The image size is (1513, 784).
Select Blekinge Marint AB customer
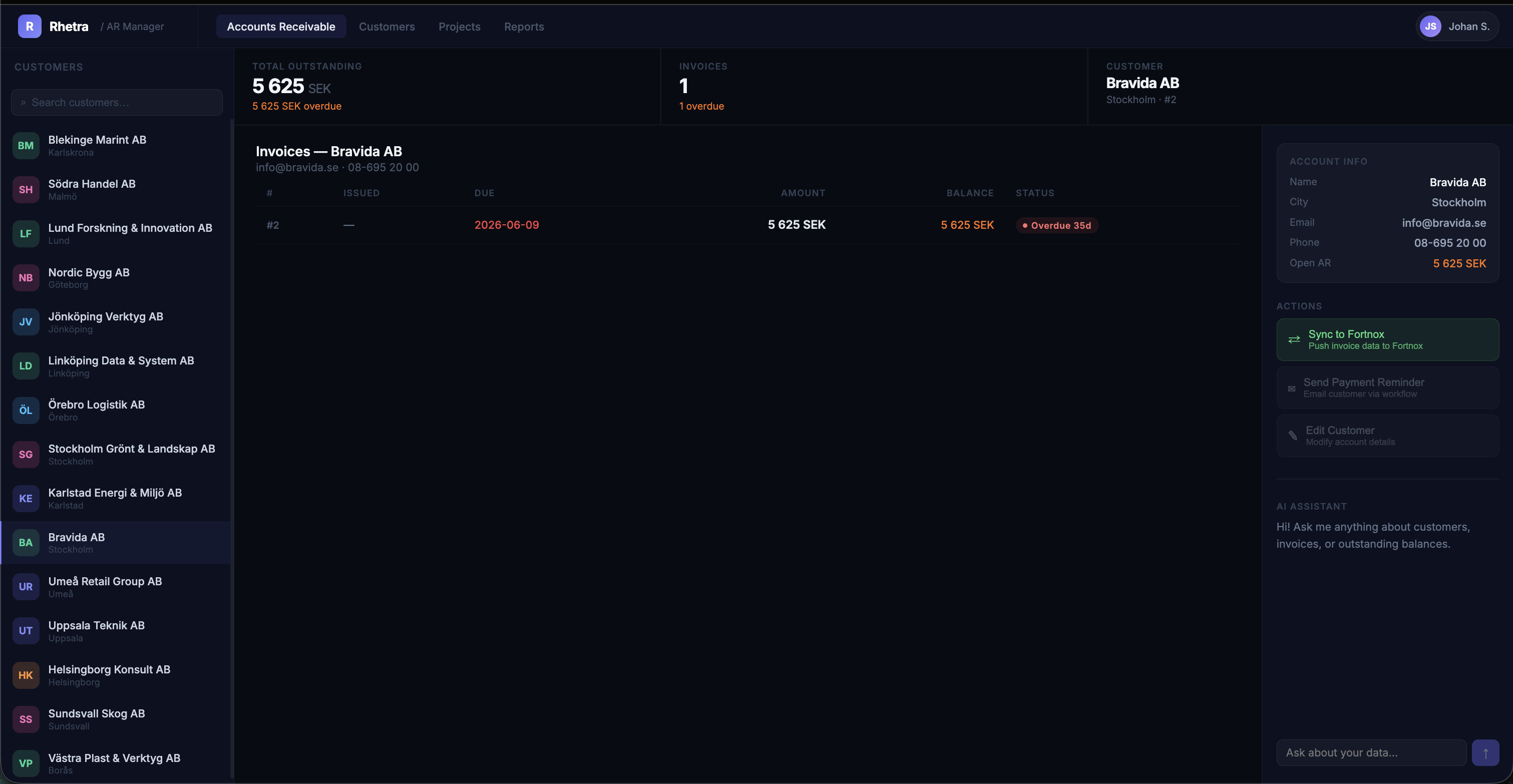pyautogui.click(x=116, y=146)
